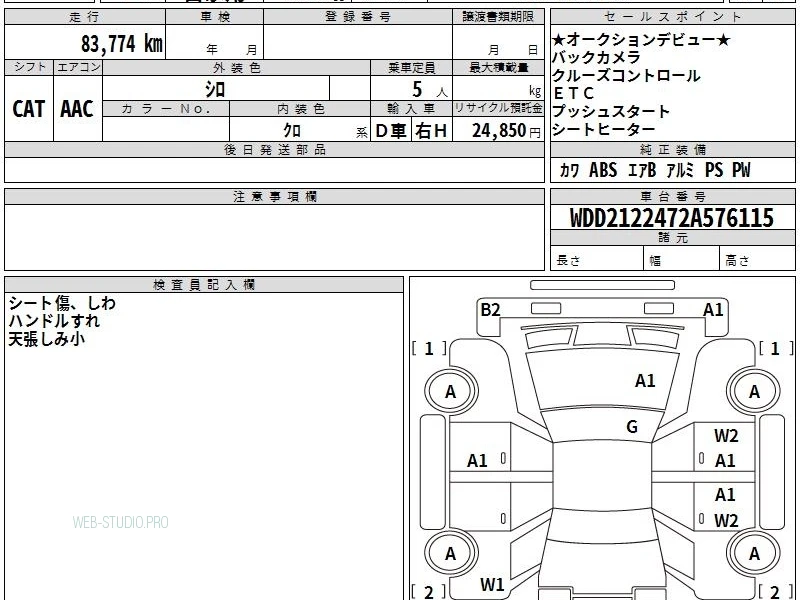Select the シートヒーター sales point
Screen dimensions: 800x600
point(604,130)
